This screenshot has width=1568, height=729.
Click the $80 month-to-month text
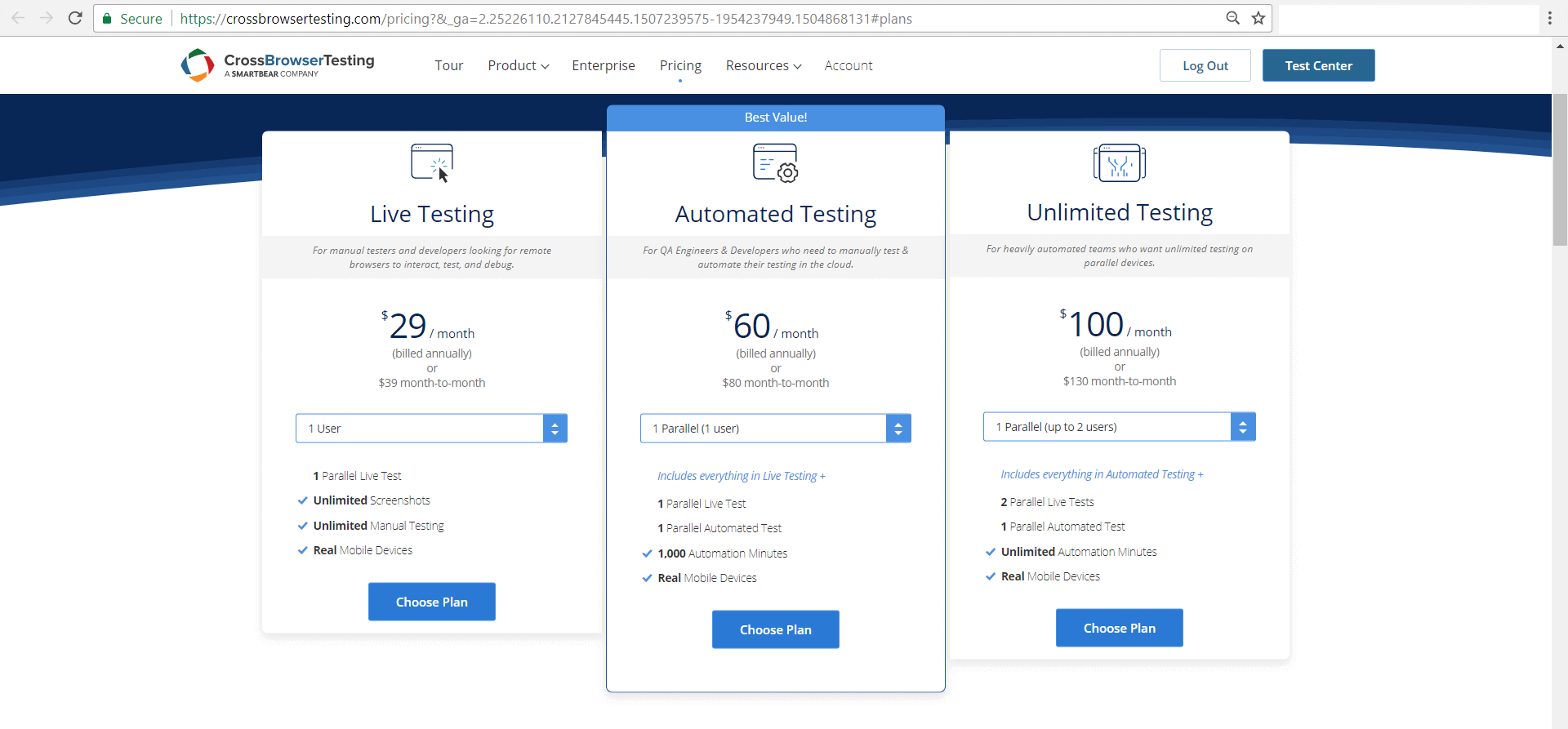[x=776, y=383]
